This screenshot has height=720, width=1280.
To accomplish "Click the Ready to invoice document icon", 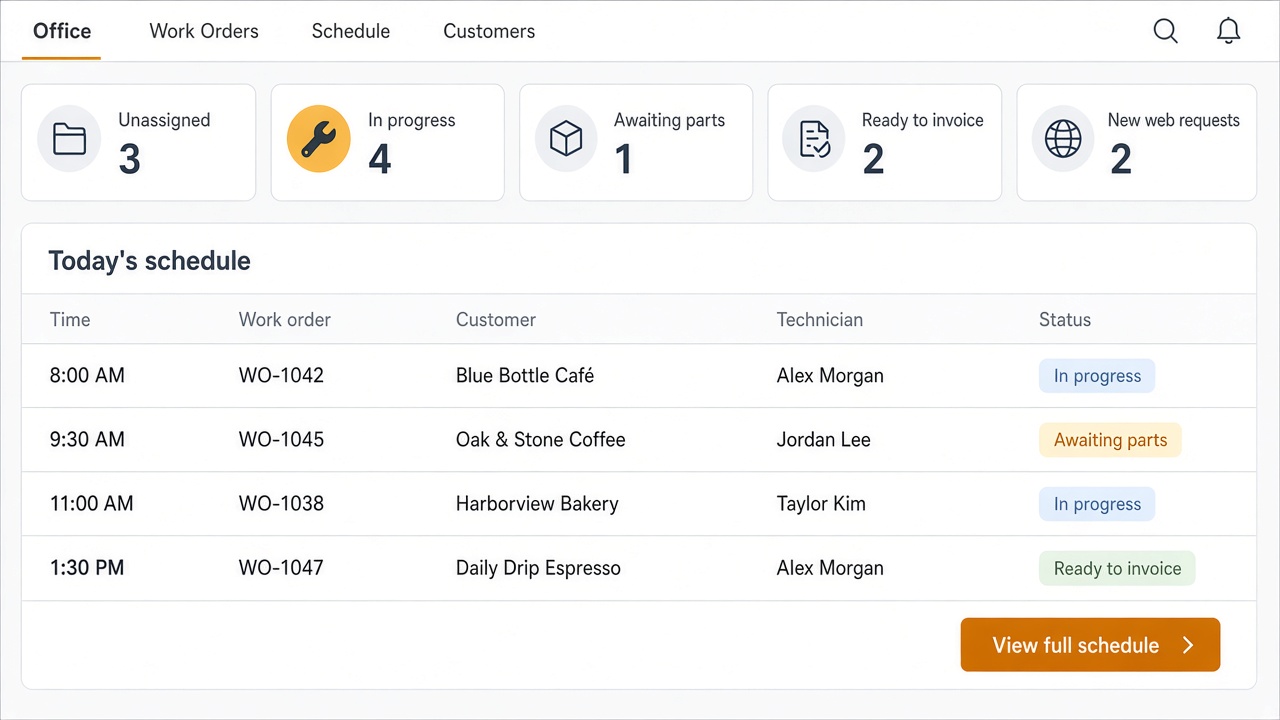I will (814, 139).
